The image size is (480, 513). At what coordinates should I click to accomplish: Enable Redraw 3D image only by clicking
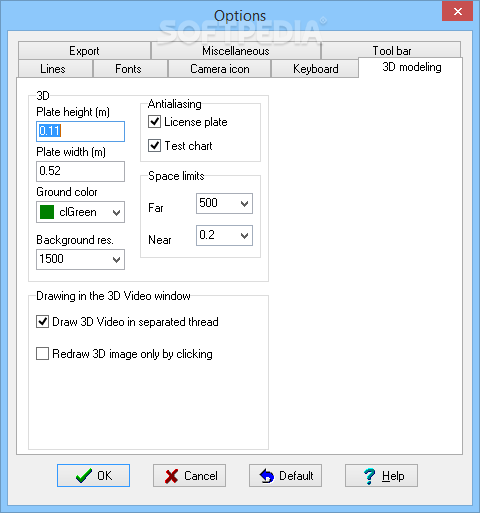(x=42, y=354)
